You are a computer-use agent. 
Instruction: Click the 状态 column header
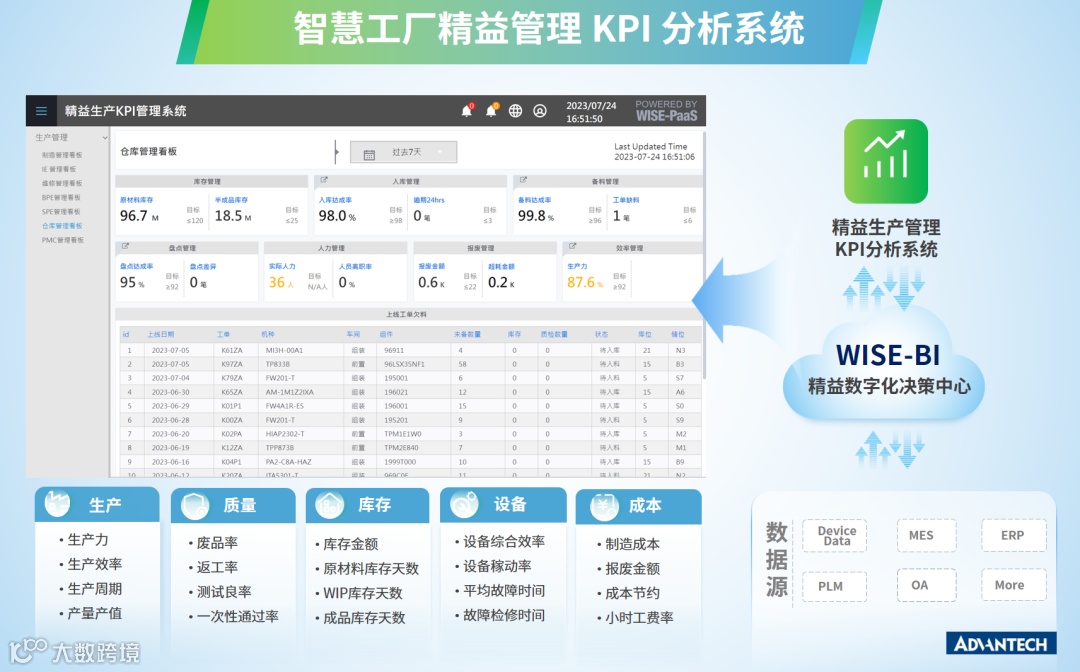pos(601,335)
